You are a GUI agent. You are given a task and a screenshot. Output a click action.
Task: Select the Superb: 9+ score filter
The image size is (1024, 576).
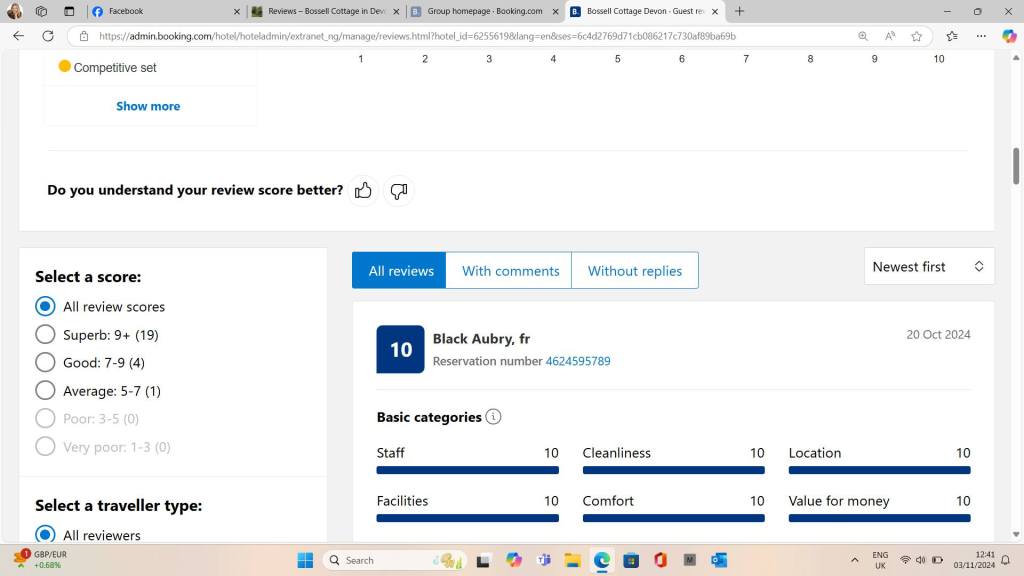click(45, 335)
